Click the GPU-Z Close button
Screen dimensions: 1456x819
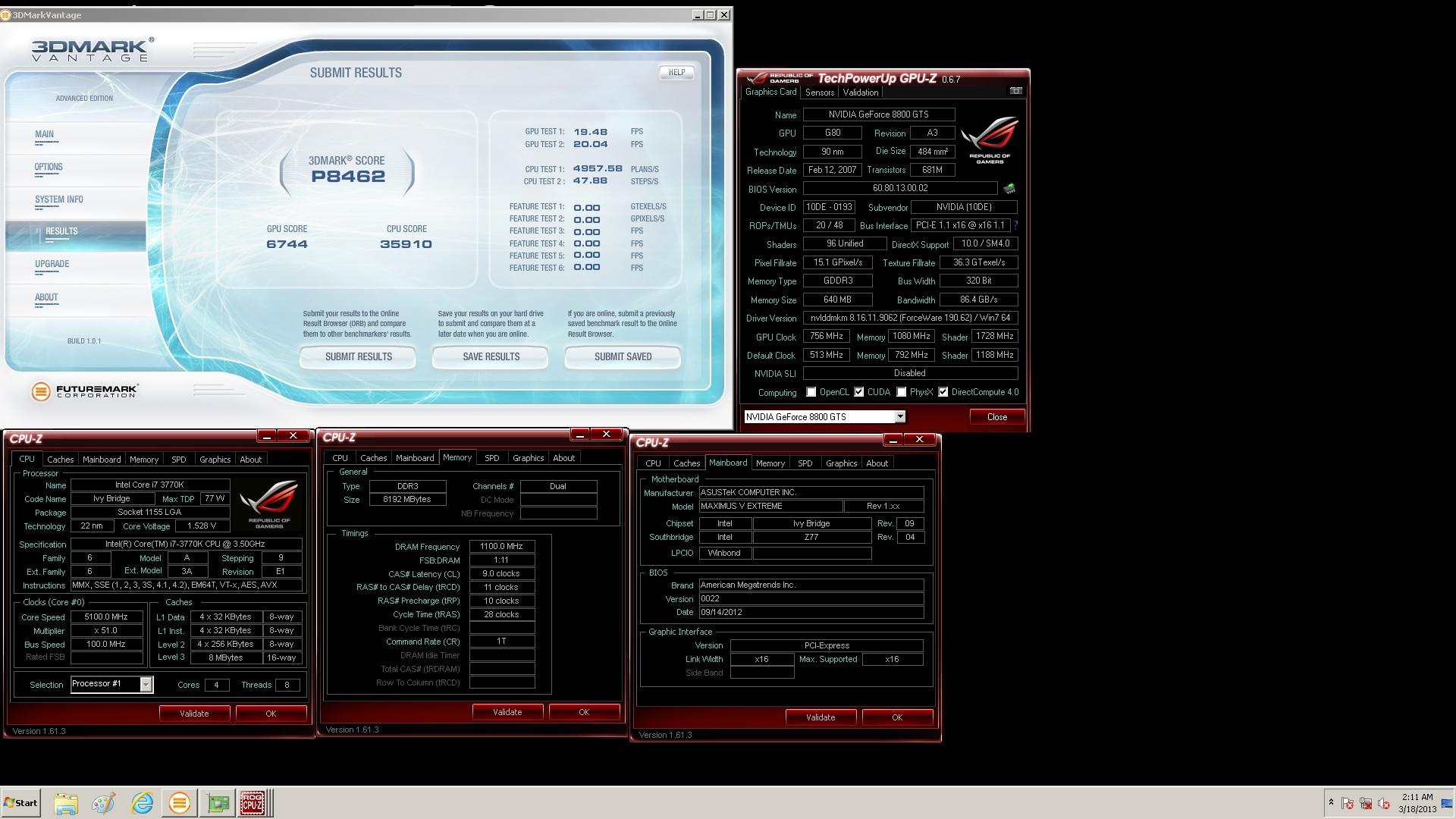click(996, 417)
